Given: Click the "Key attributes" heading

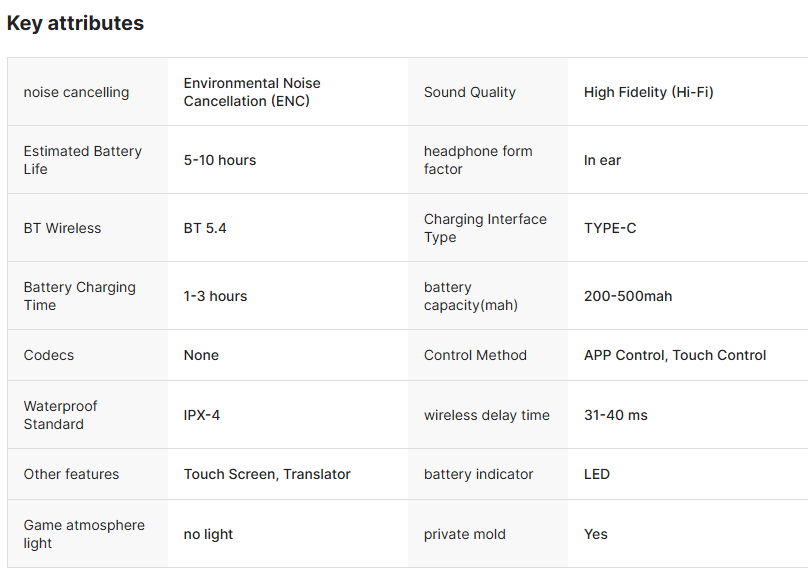Looking at the screenshot, I should (75, 23).
